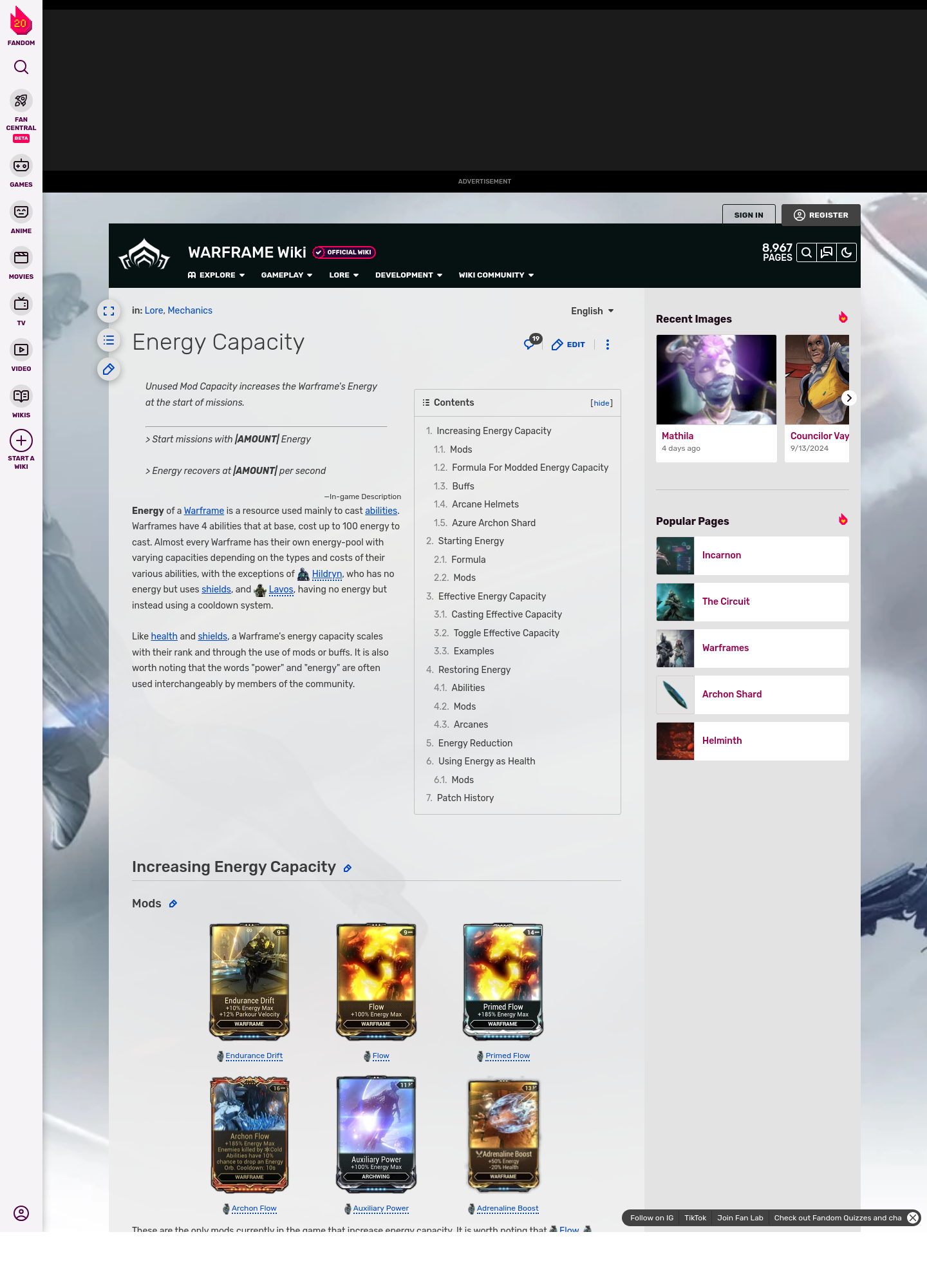
Task: Follow the Warframe article link
Action: click(204, 511)
